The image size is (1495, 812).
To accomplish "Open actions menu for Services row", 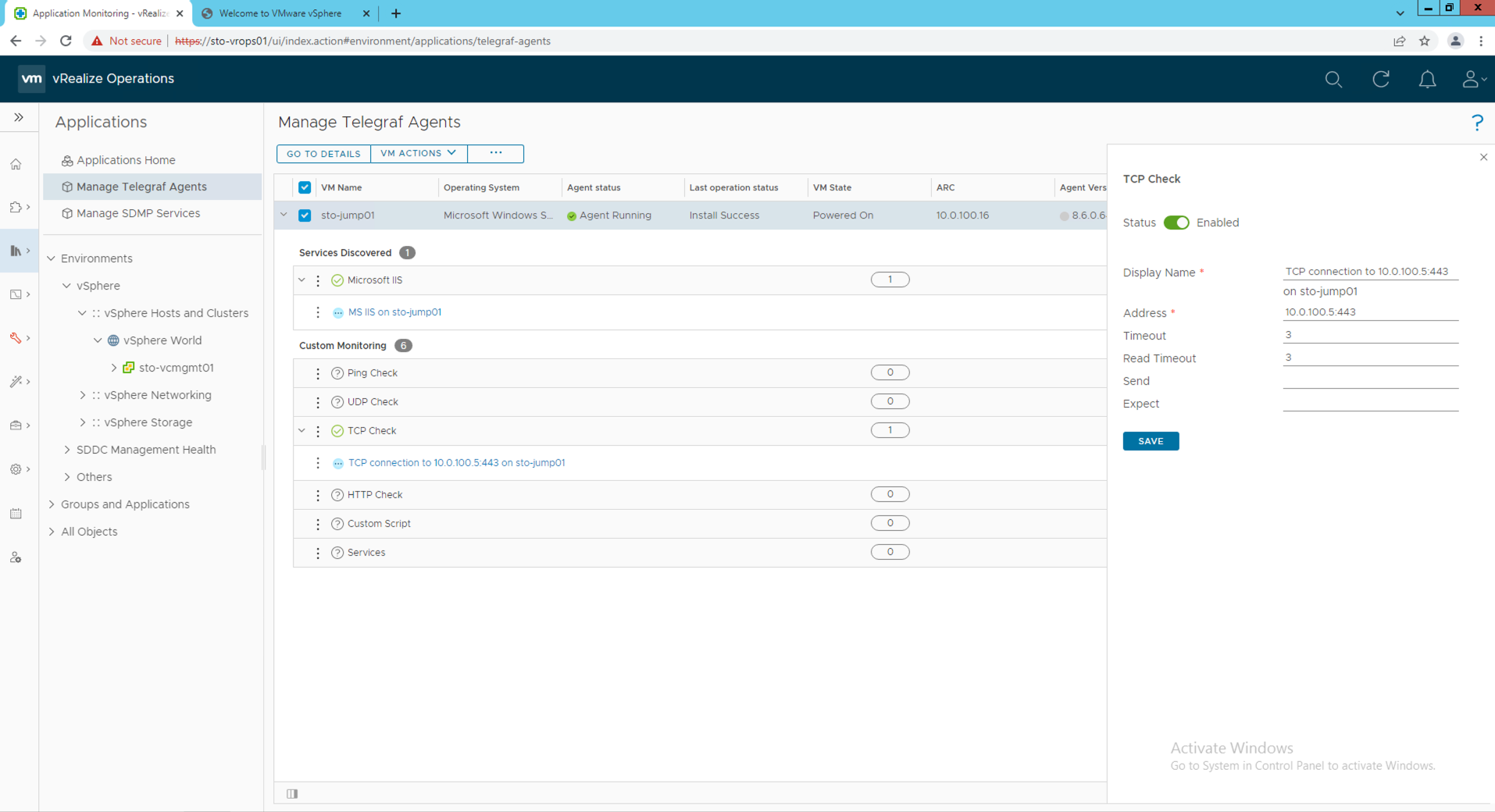I will pos(318,553).
